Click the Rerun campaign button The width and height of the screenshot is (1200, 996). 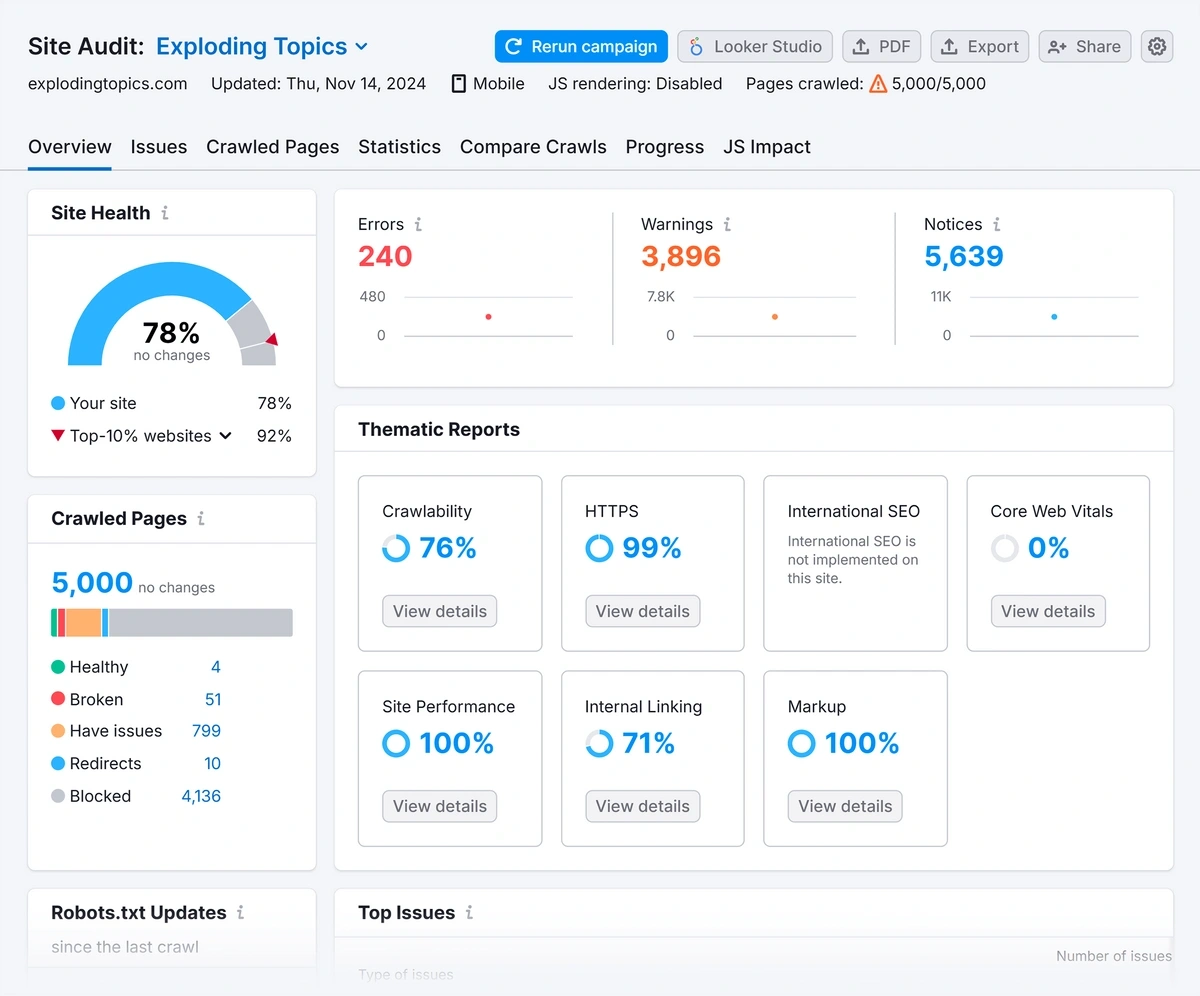pos(581,47)
